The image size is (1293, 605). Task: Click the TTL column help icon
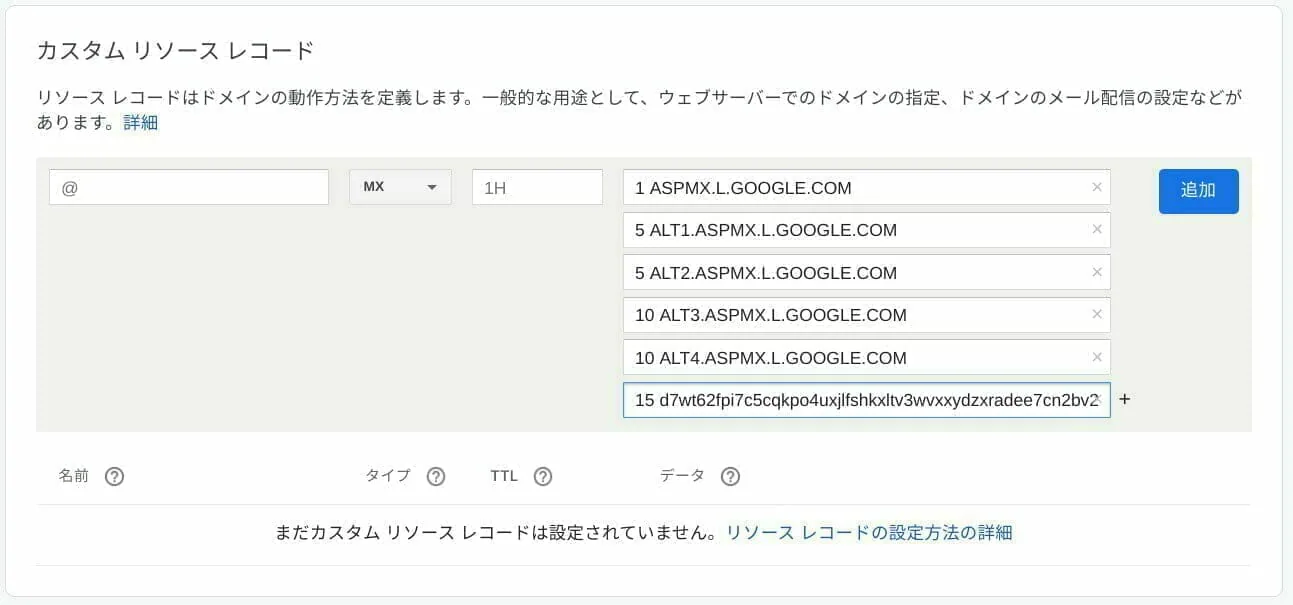543,477
